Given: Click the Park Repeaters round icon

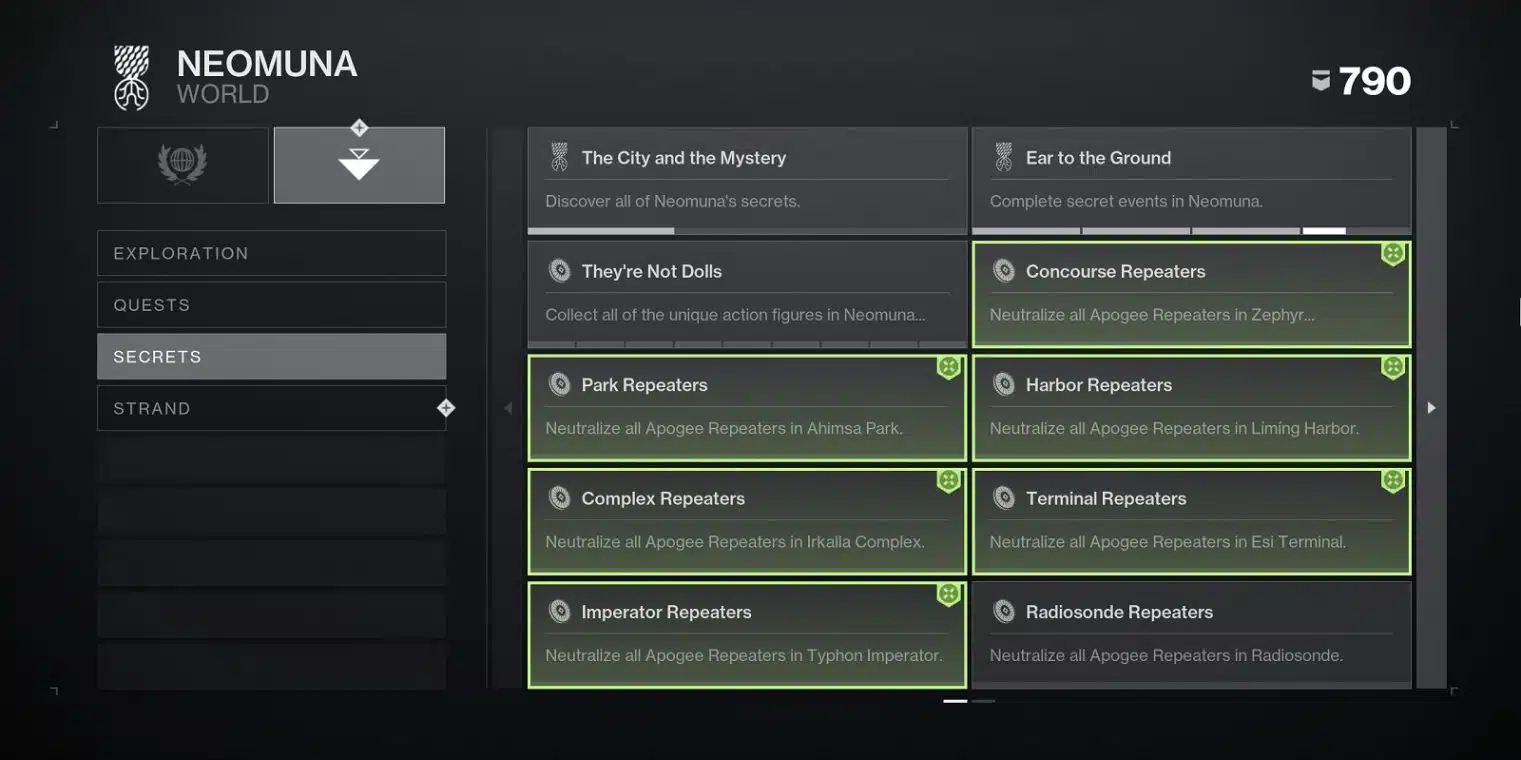Looking at the screenshot, I should coord(559,384).
